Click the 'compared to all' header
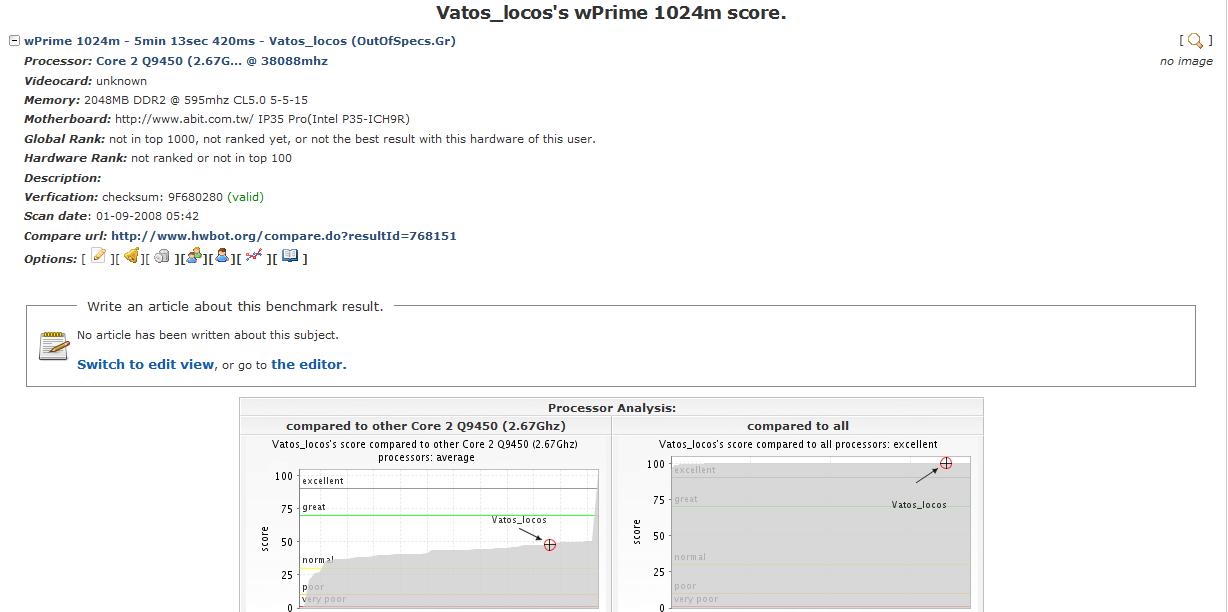The image size is (1228, 612). (798, 426)
